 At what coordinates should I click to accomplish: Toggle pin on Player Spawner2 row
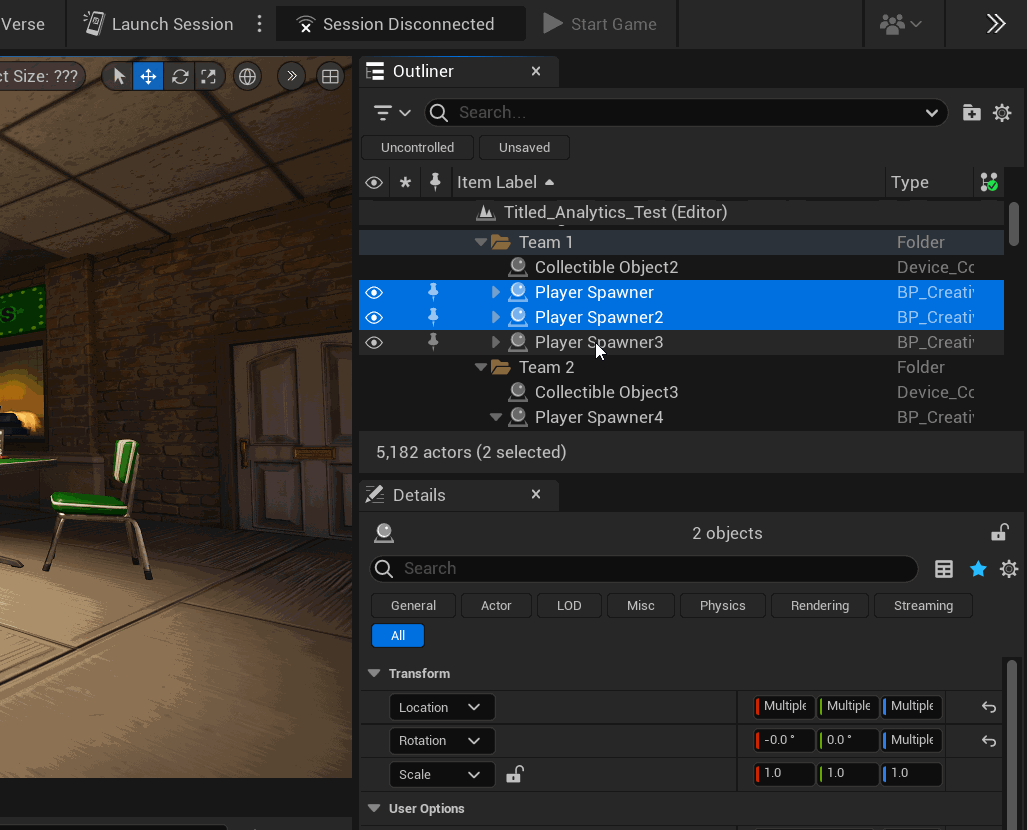pos(433,316)
